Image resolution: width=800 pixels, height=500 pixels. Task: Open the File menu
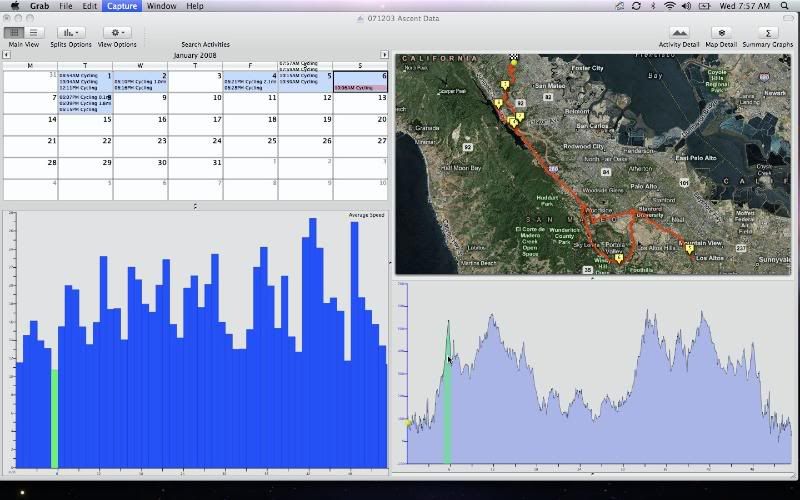tap(65, 6)
